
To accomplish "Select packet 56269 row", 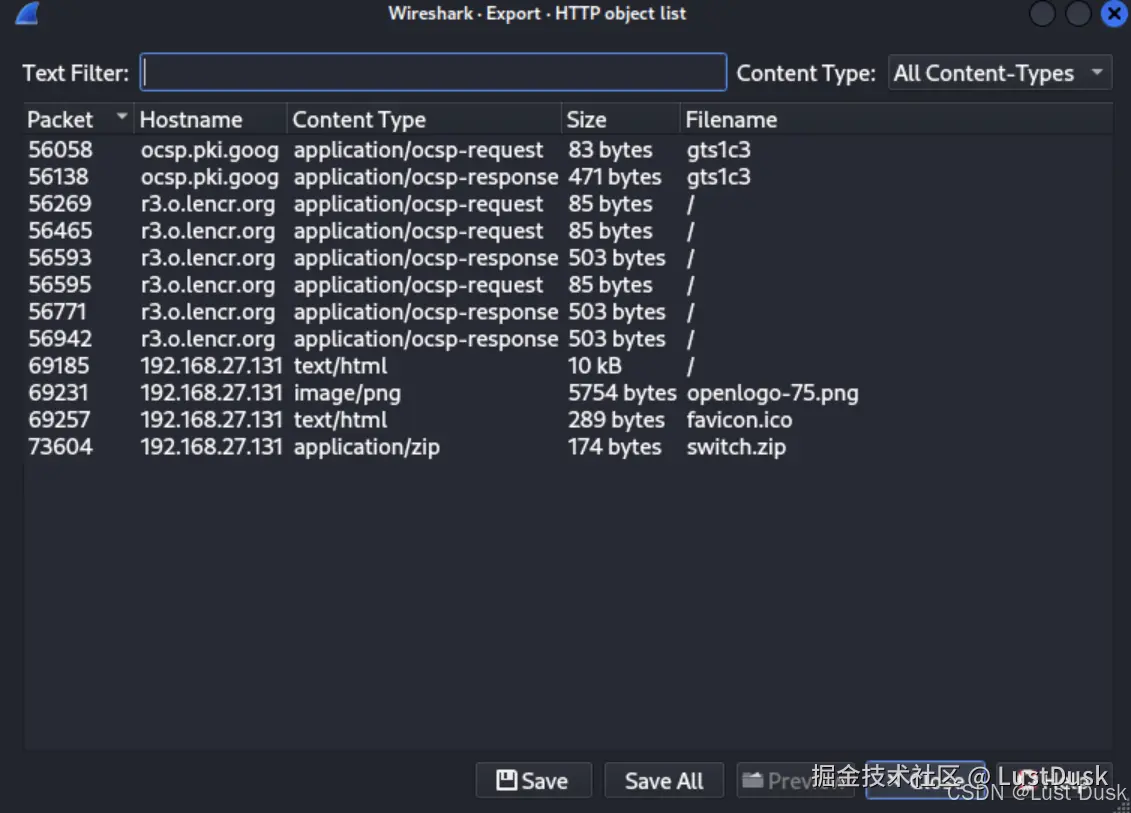I will (x=568, y=203).
